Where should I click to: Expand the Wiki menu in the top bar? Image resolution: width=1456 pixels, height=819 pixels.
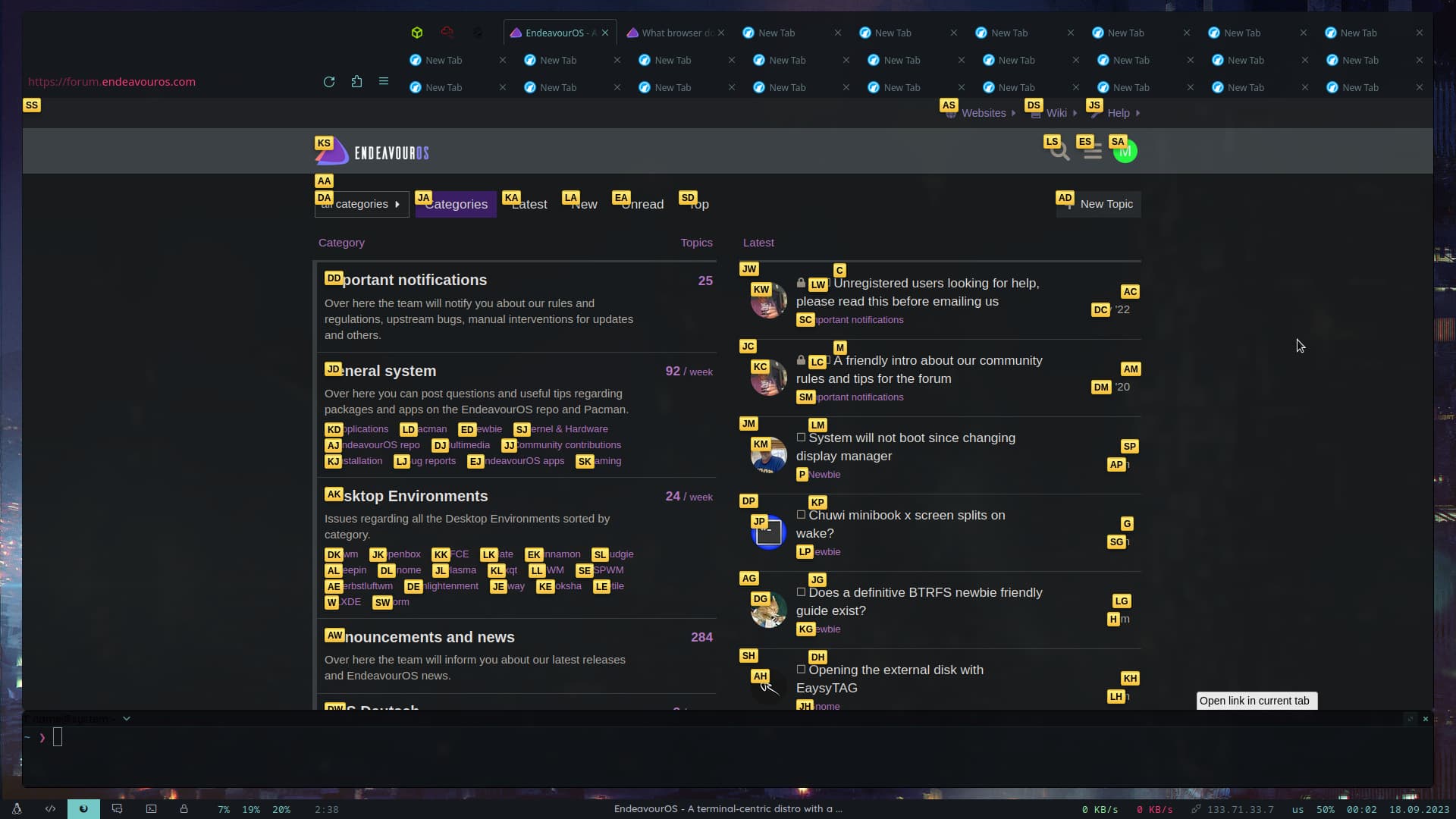[x=1054, y=113]
